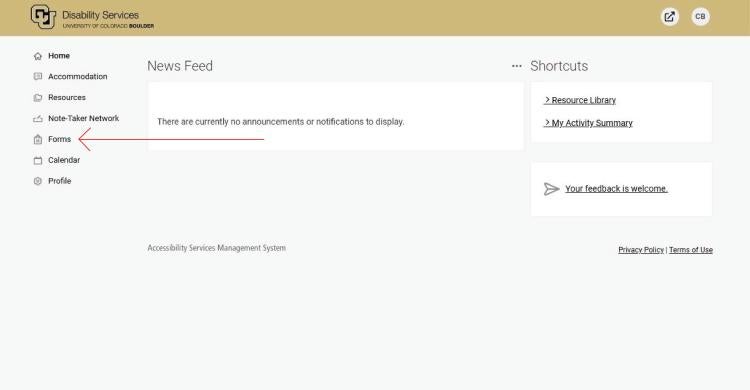Image resolution: width=750 pixels, height=390 pixels.
Task: Click the Accommodation sidebar icon
Action: tap(38, 77)
